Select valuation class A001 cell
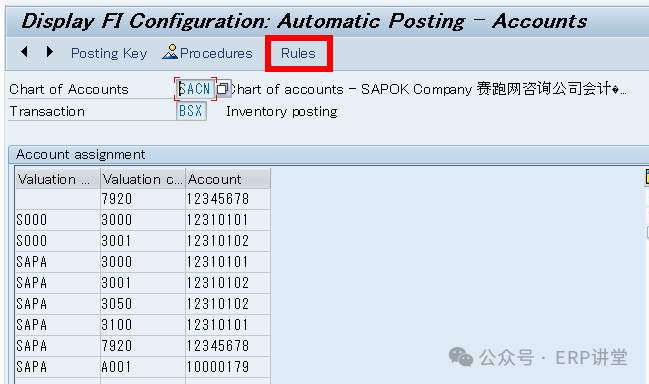Viewport: 649px width, 384px height. 143,367
